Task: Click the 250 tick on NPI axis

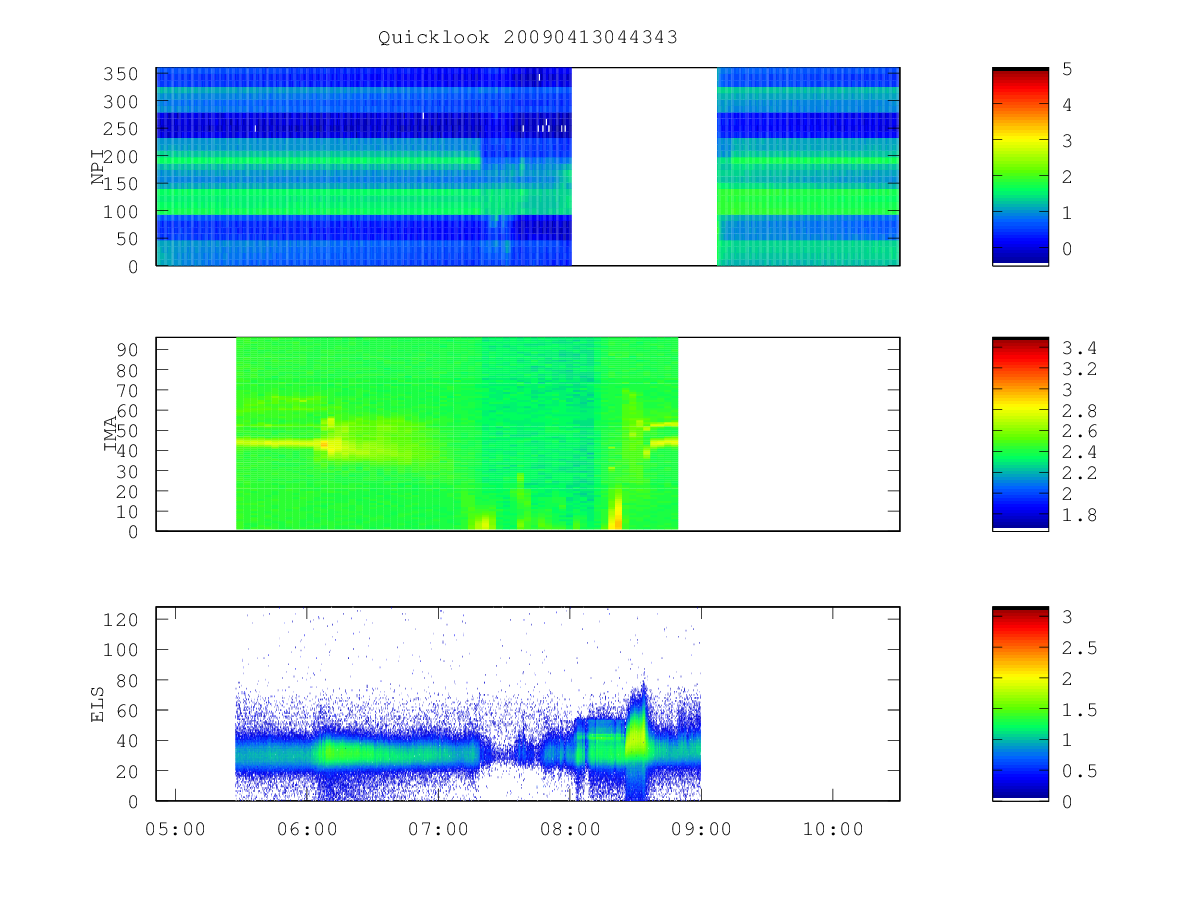Action: (121, 129)
